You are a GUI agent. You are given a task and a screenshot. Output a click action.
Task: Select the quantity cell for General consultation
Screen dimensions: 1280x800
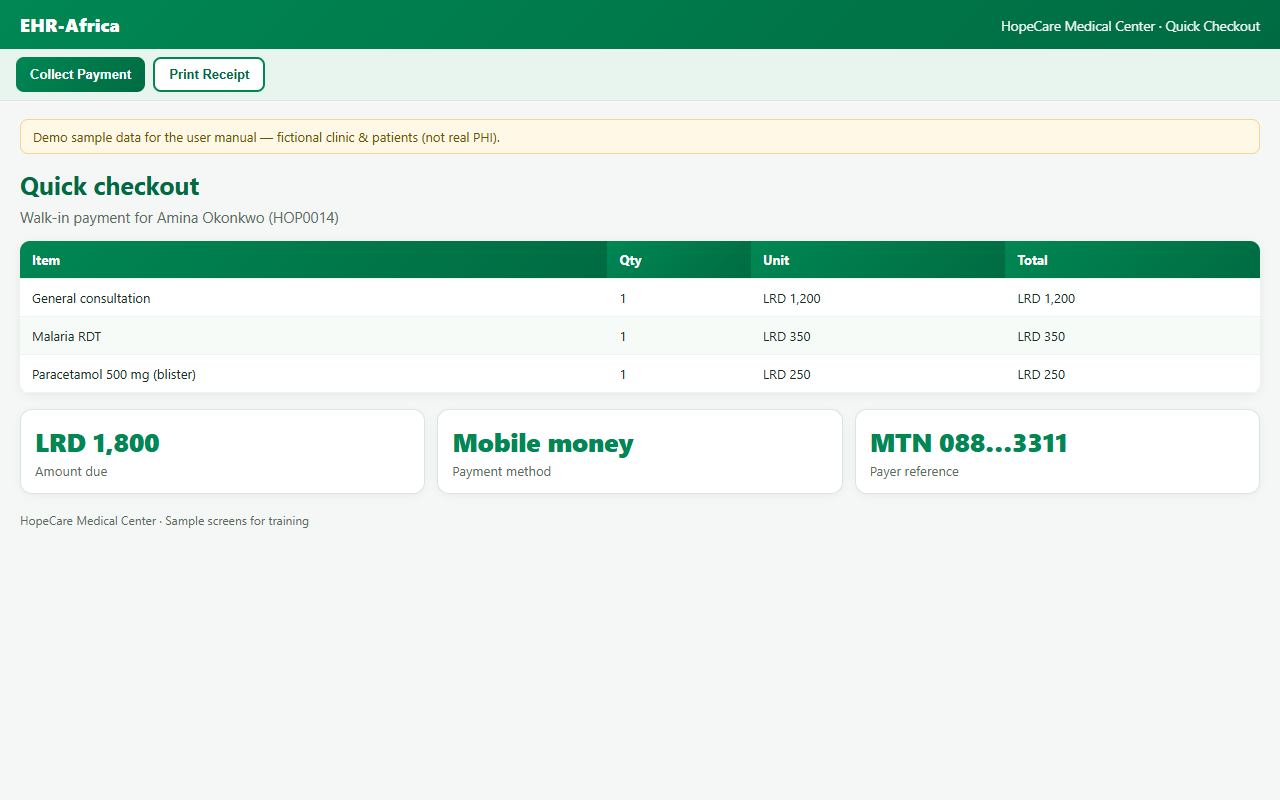point(679,298)
